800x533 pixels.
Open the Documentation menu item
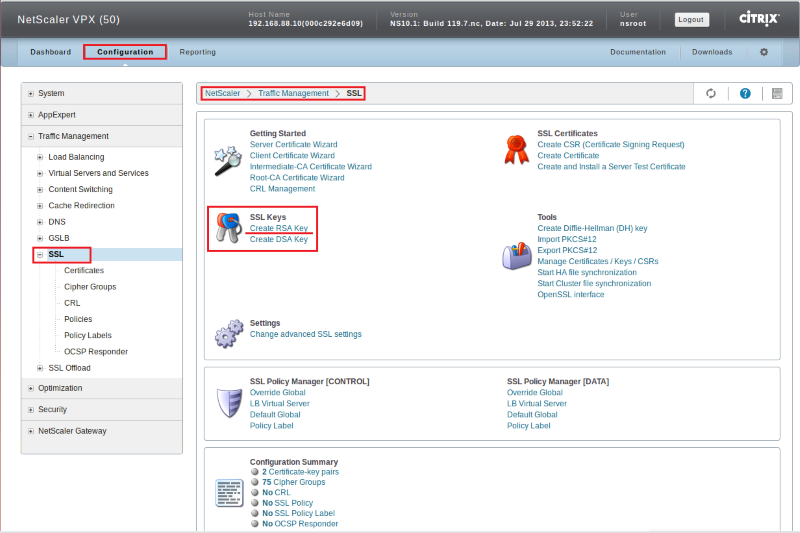click(638, 52)
